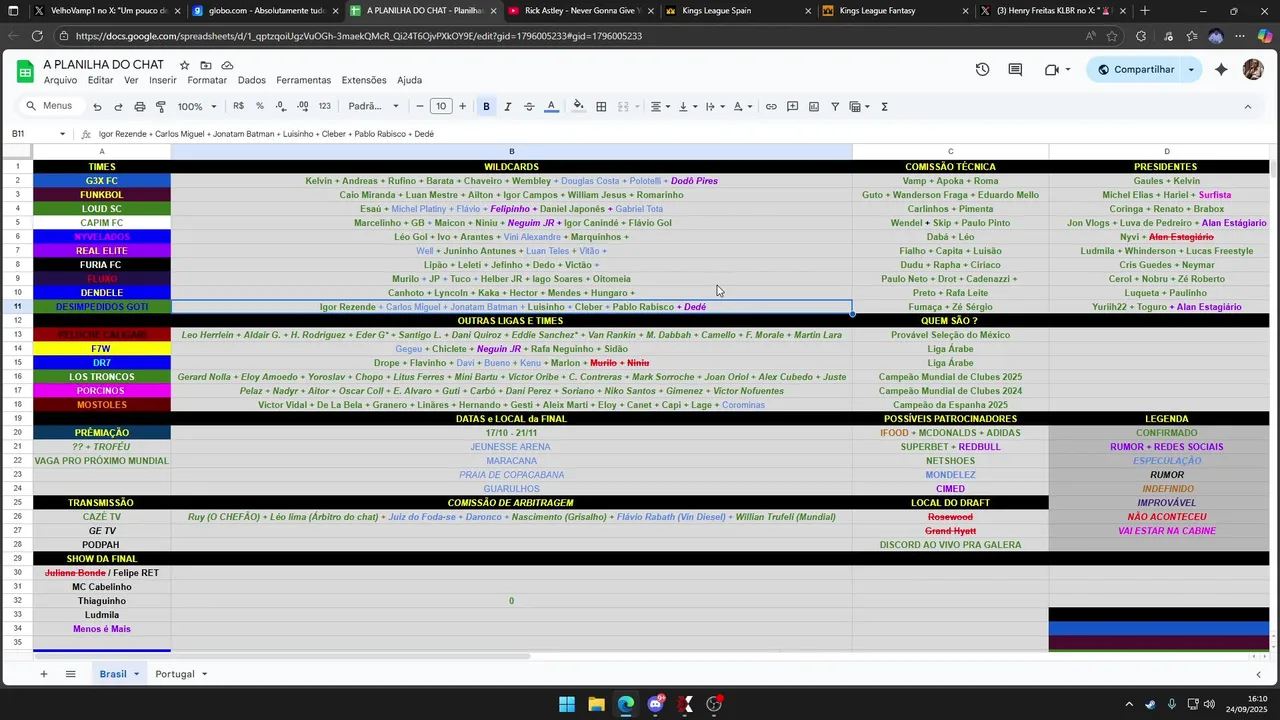This screenshot has height=720, width=1280.
Task: Toggle bold formatting
Action: (486, 107)
